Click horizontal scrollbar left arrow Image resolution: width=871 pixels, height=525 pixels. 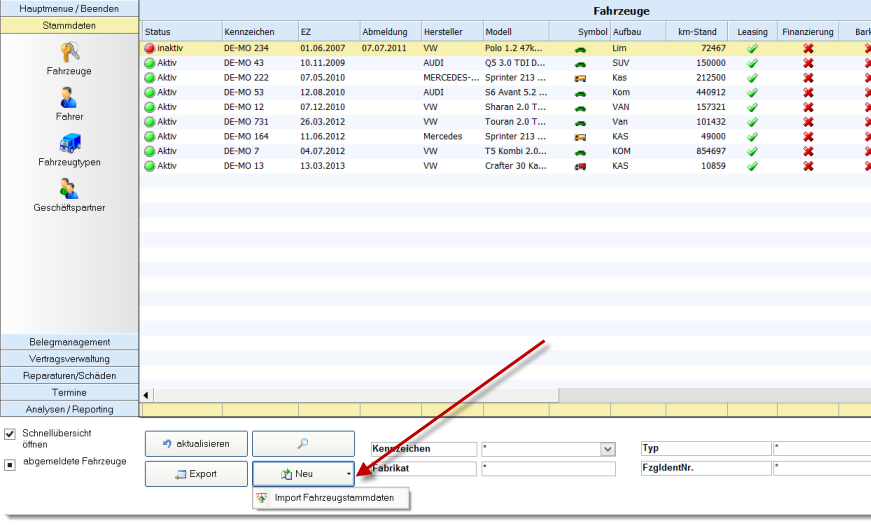tap(146, 395)
